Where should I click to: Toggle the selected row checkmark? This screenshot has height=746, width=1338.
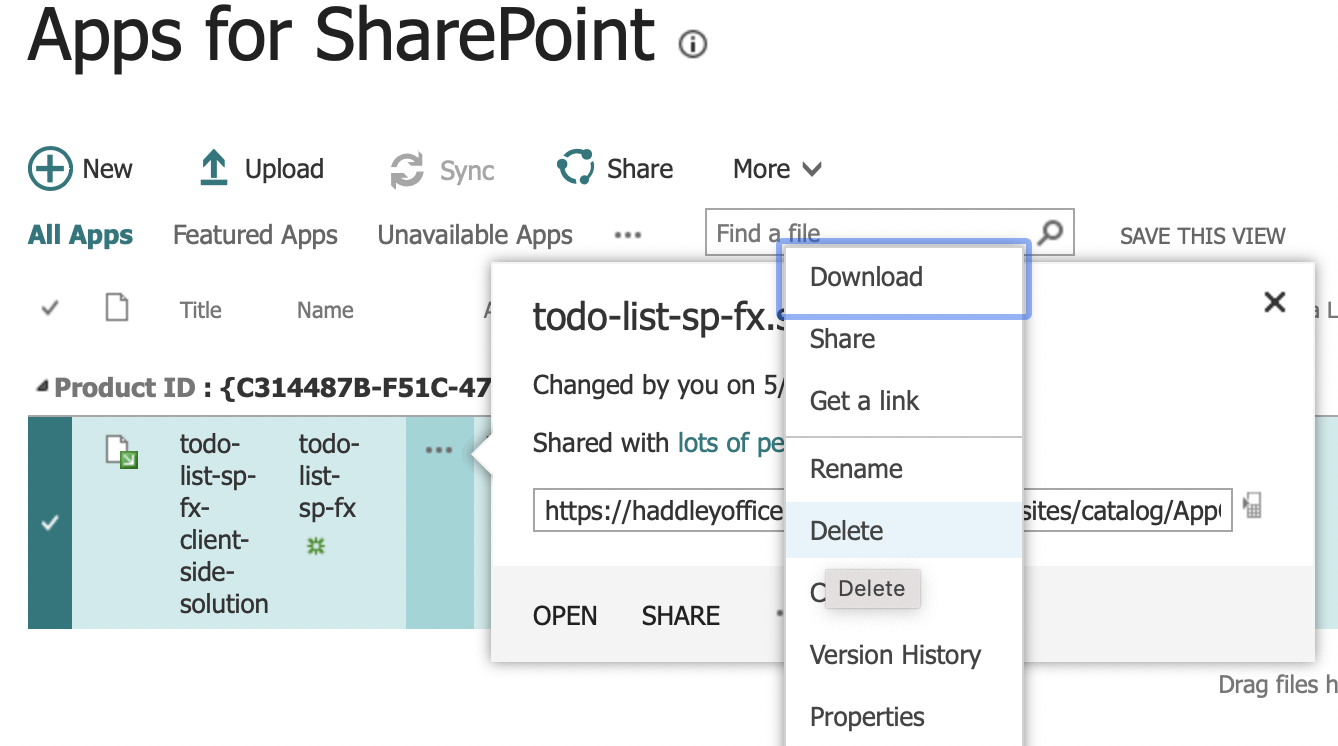click(x=50, y=523)
